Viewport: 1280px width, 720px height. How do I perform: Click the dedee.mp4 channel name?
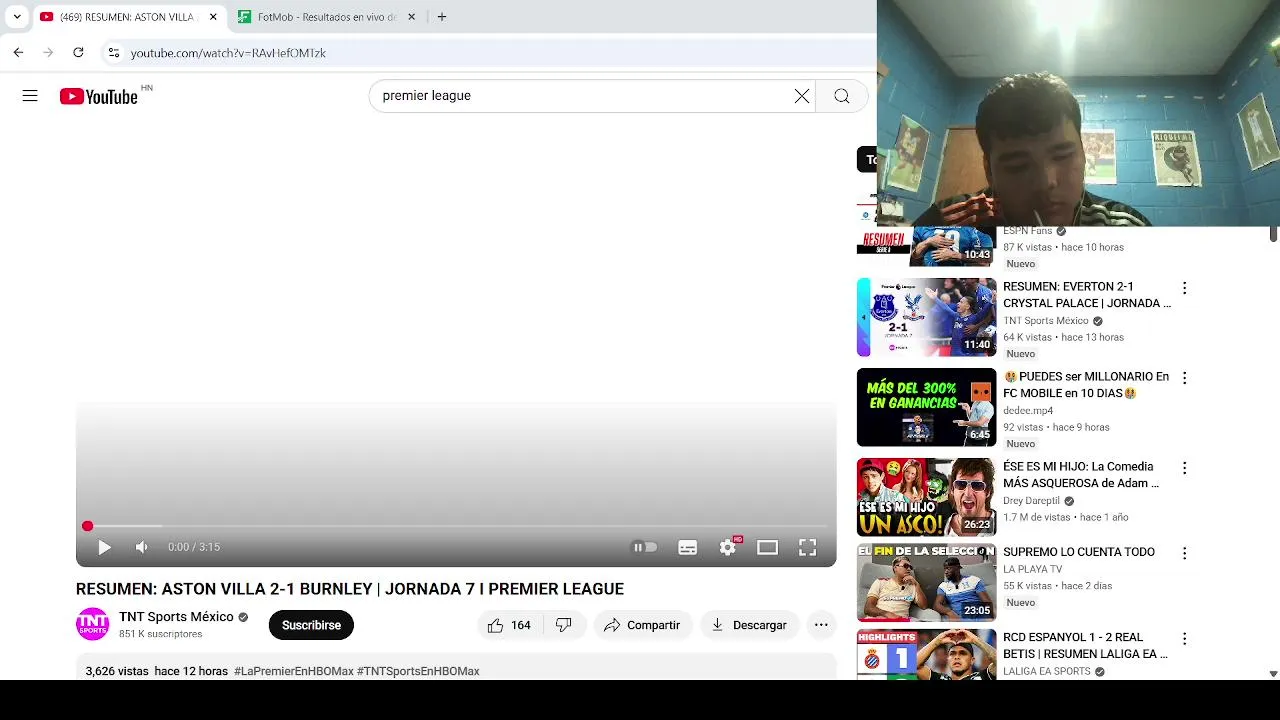tap(1028, 411)
